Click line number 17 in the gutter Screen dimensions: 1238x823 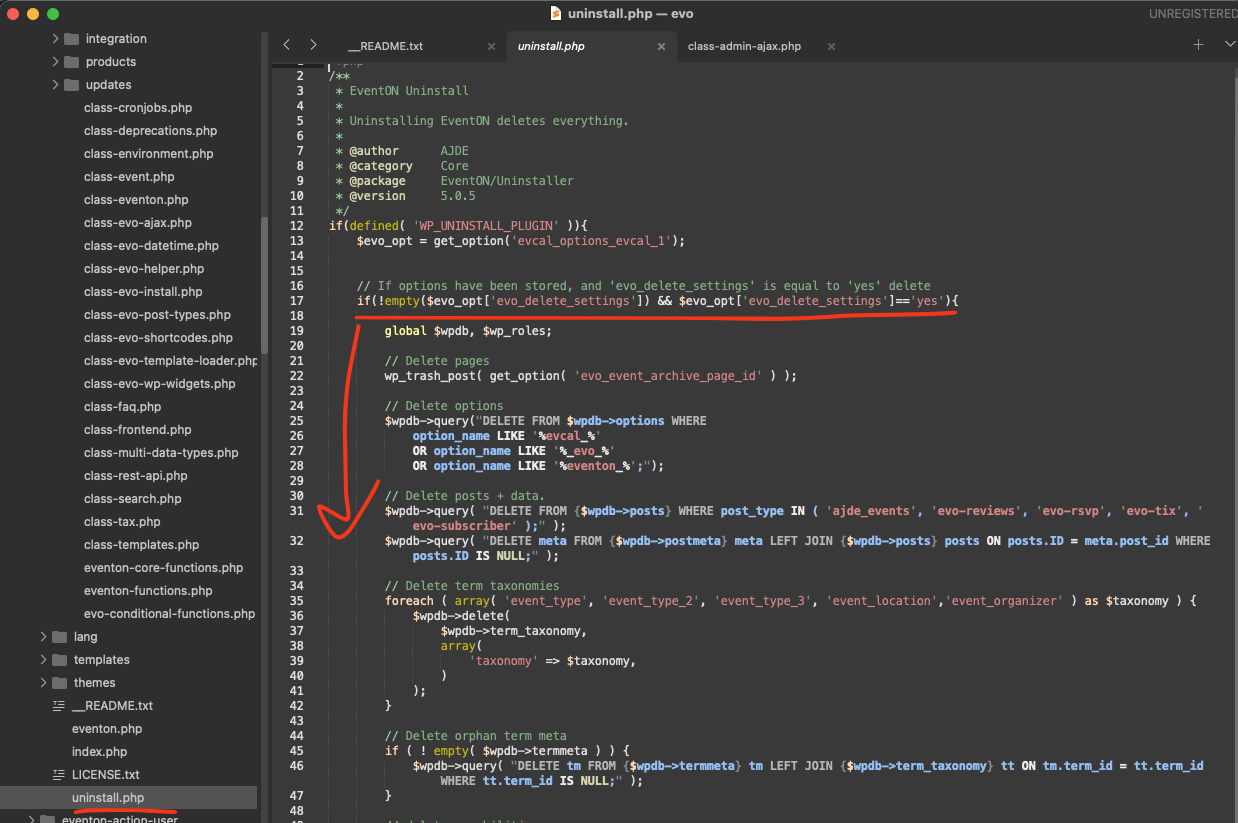point(296,301)
